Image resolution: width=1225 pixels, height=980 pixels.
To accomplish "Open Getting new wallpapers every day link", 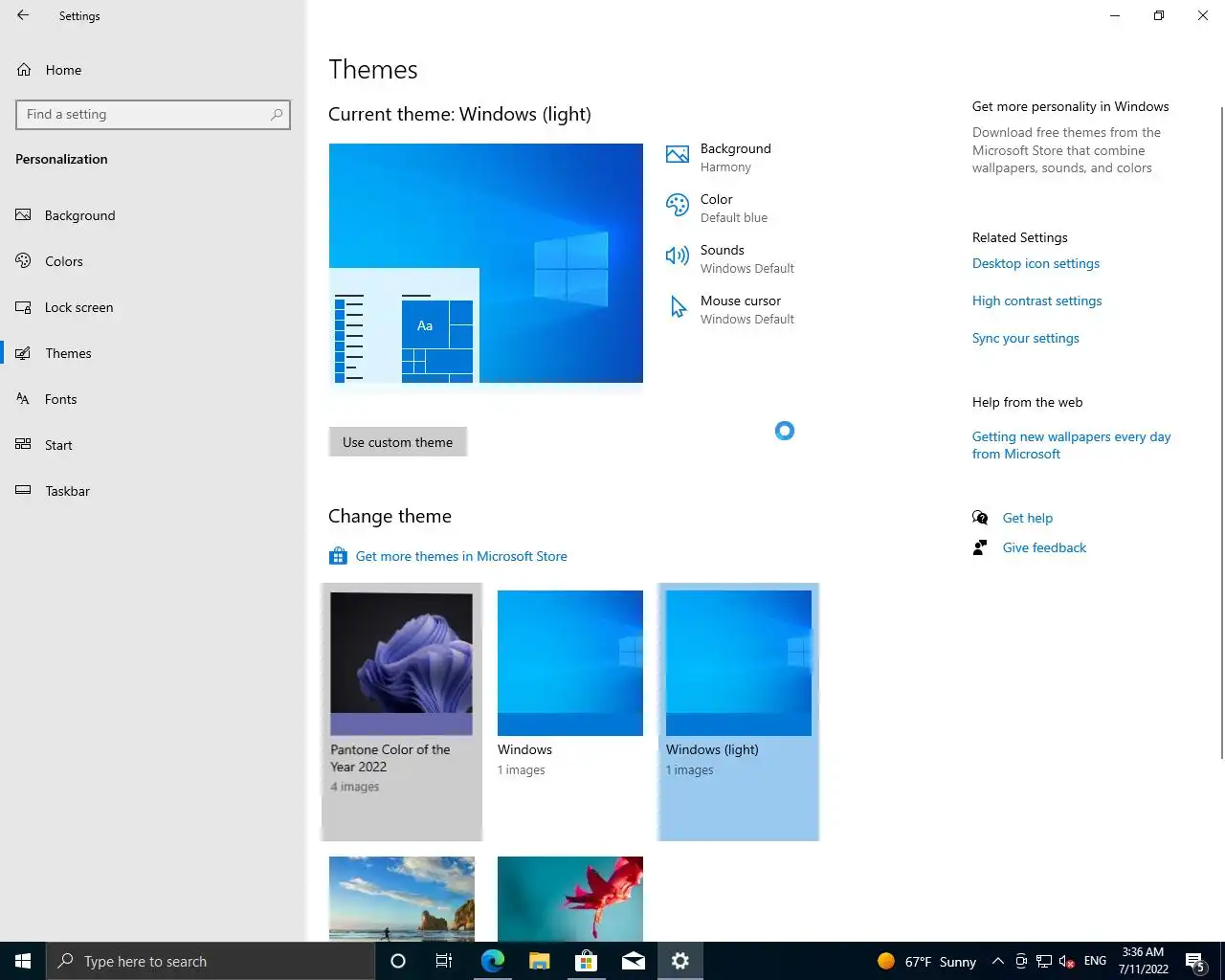I will (x=1071, y=445).
